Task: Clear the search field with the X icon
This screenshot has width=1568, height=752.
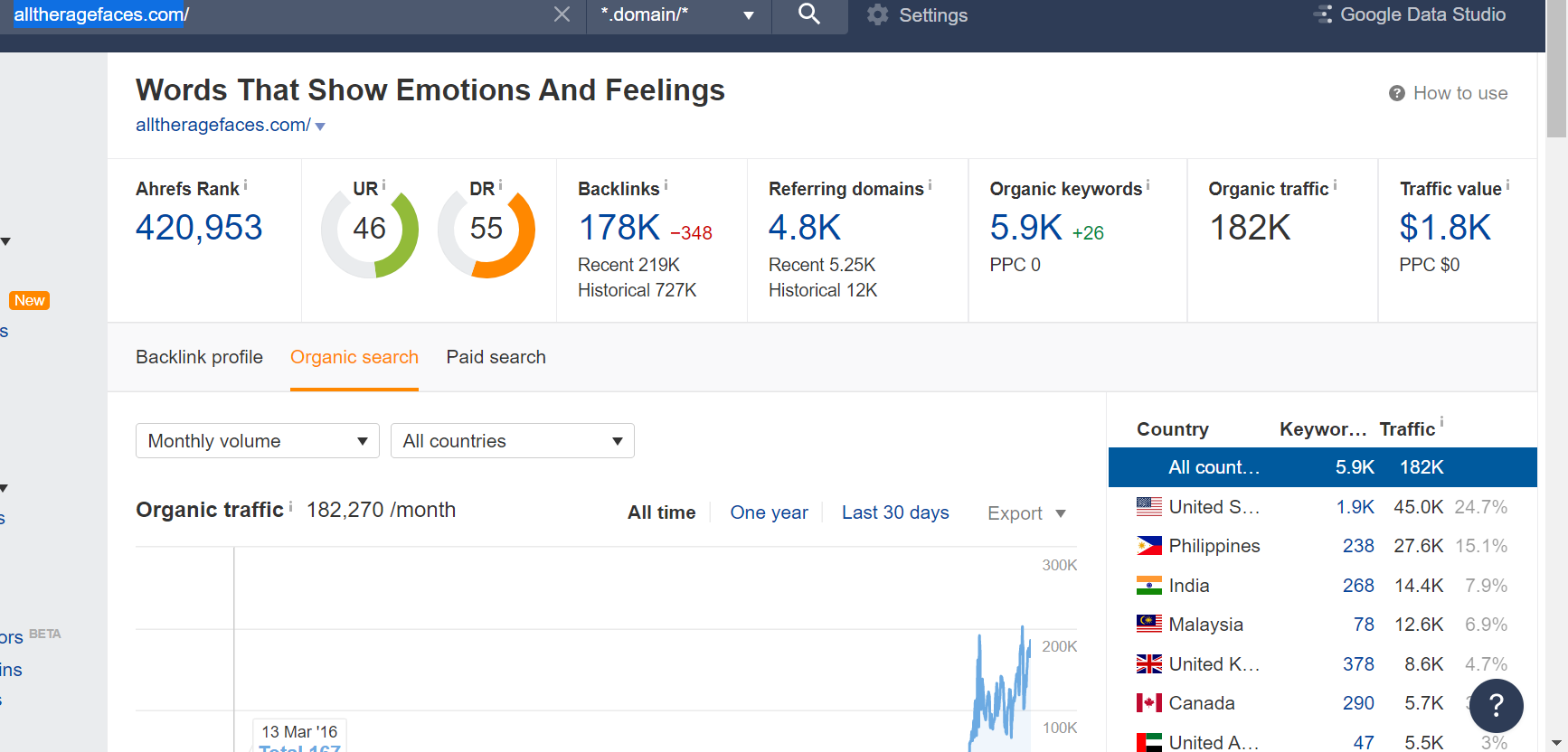Action: point(562,14)
